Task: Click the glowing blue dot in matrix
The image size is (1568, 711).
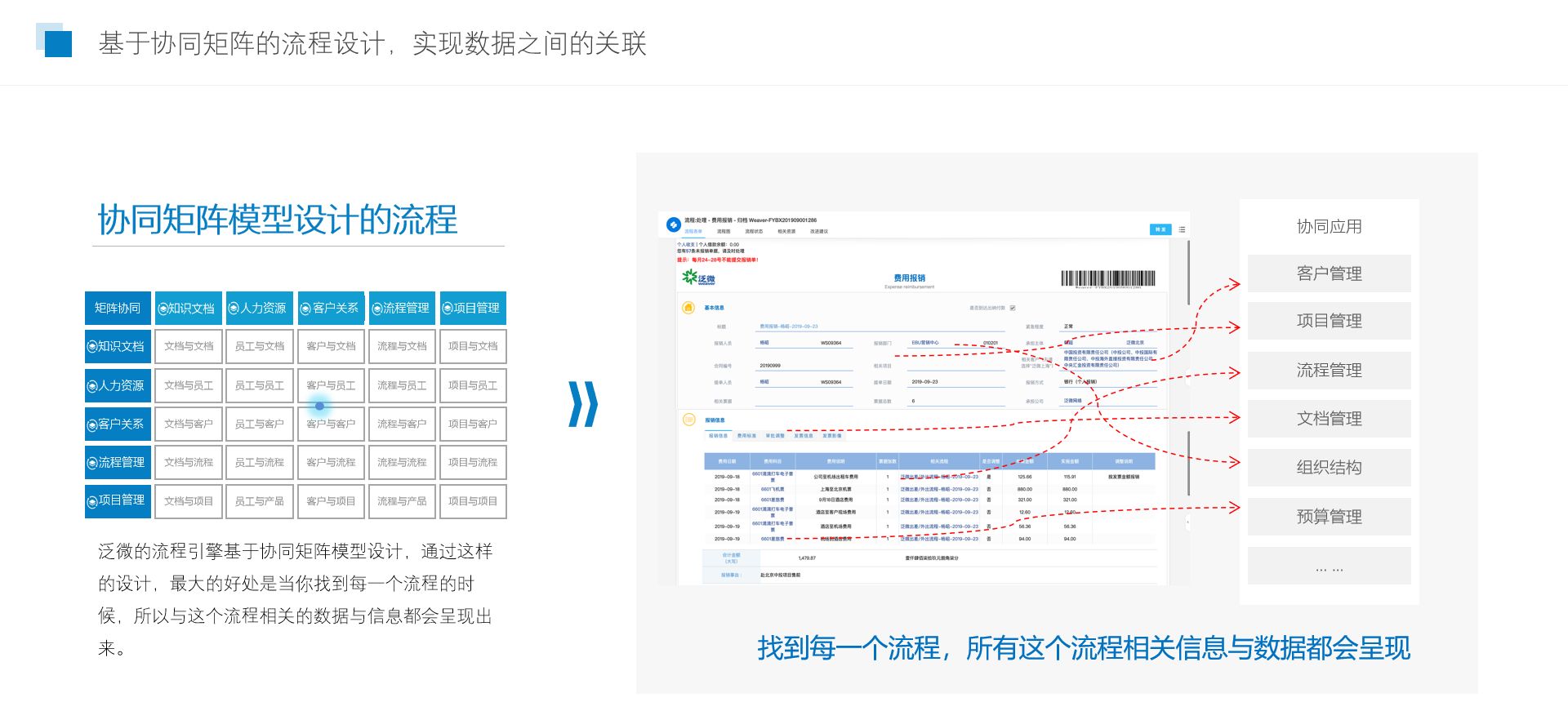Action: coord(319,406)
